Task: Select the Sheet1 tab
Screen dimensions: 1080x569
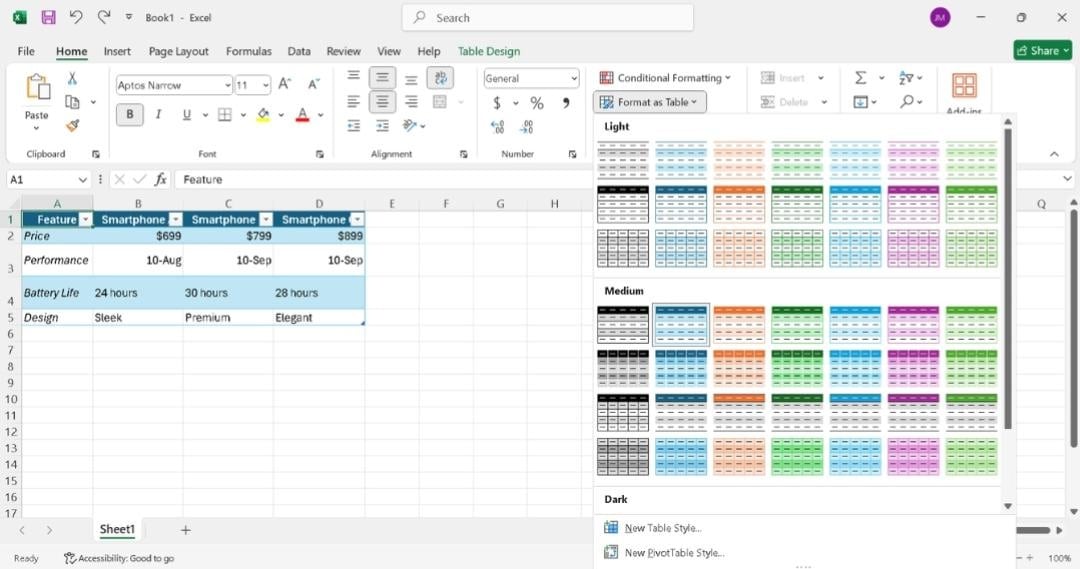Action: (x=117, y=529)
